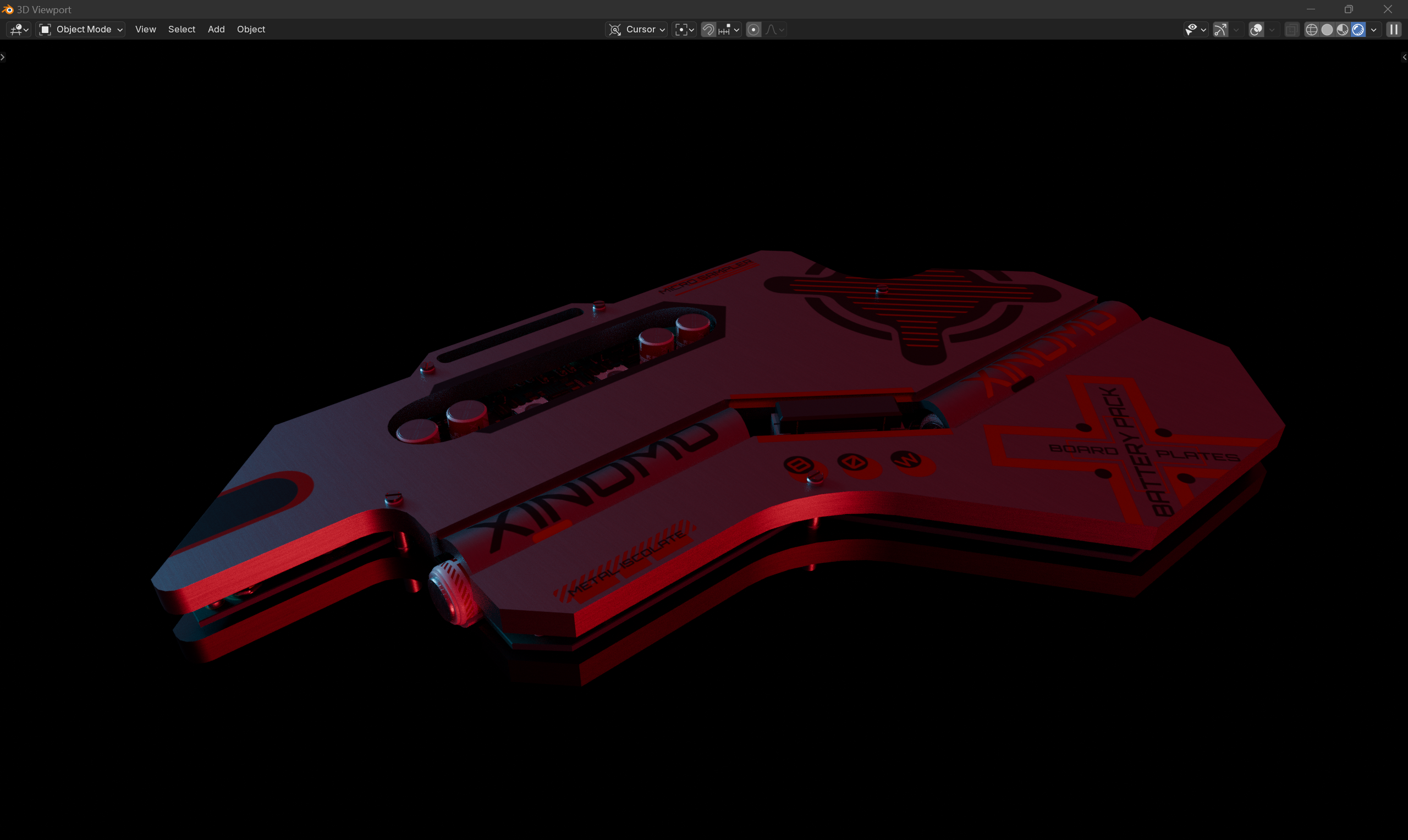The width and height of the screenshot is (1408, 840).
Task: Open the snapping options dropdown
Action: 729,30
